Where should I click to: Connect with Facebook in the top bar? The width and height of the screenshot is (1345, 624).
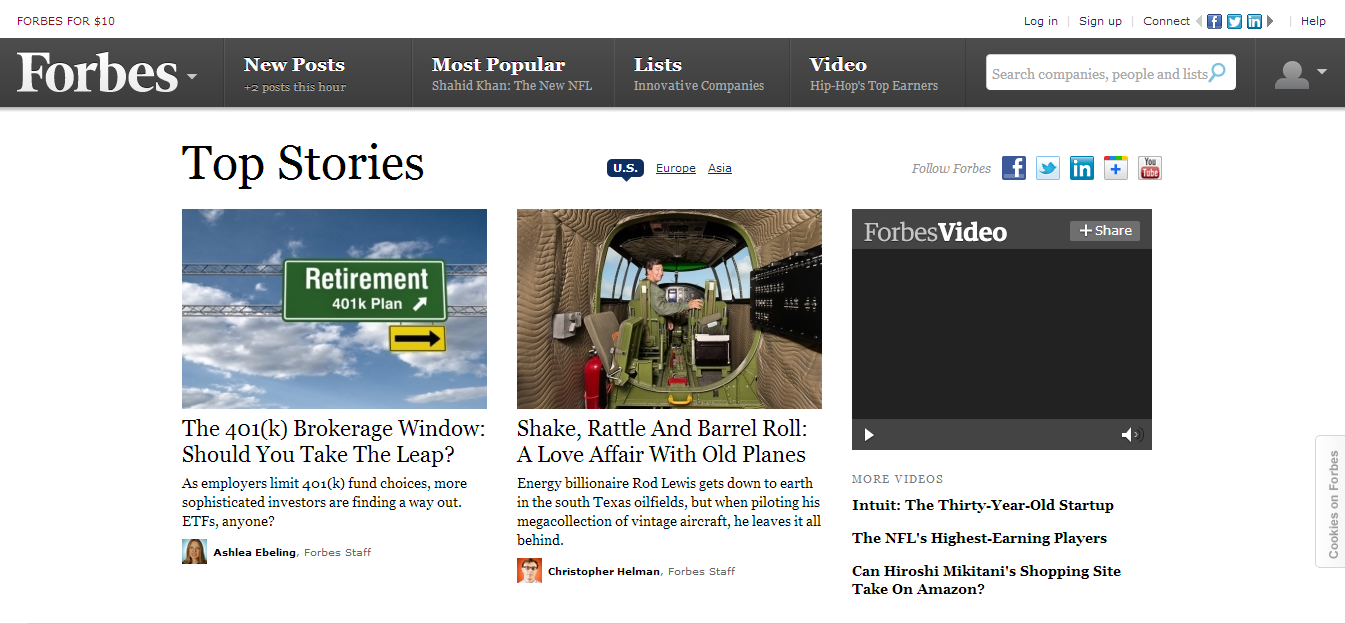click(x=1215, y=21)
